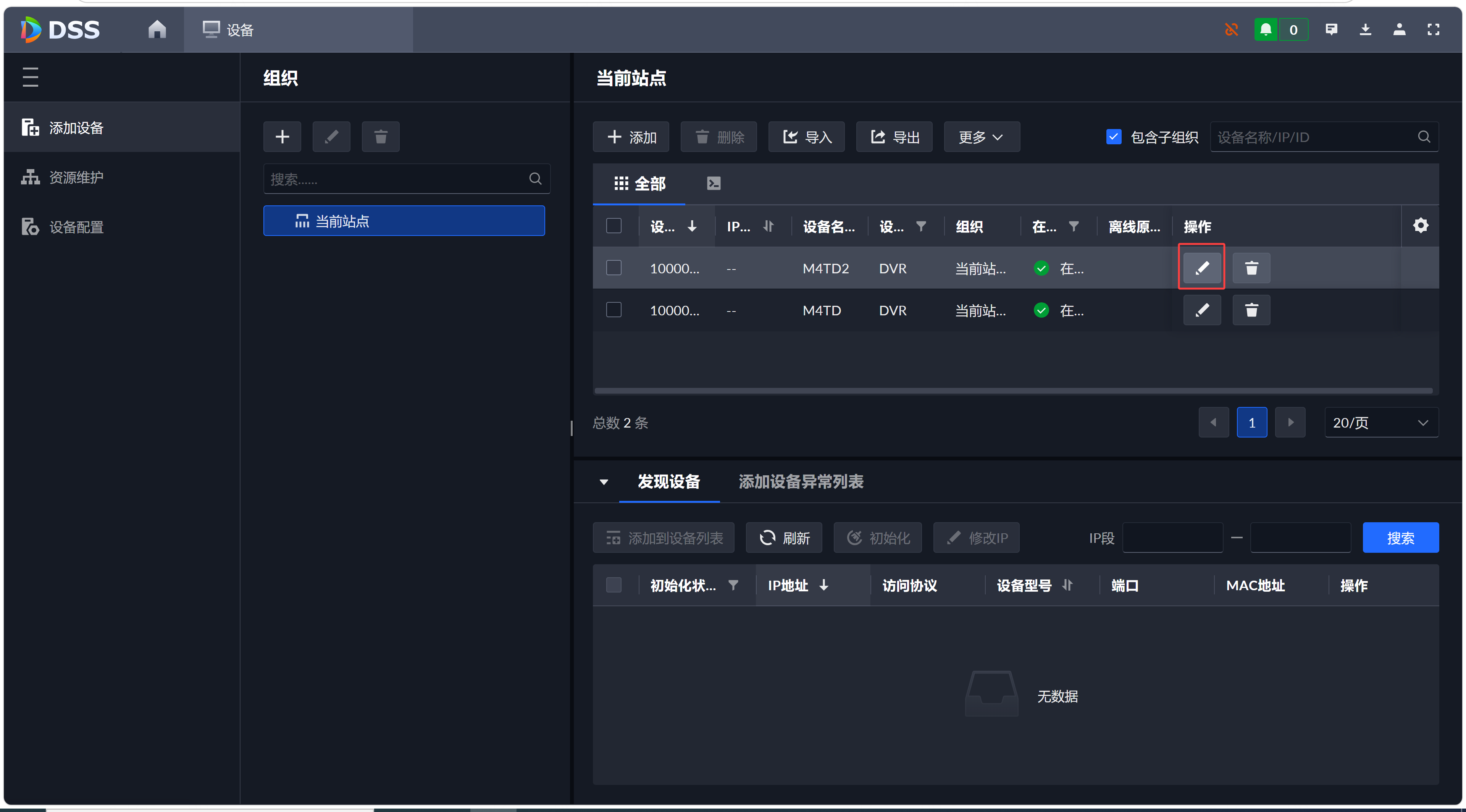The width and height of the screenshot is (1466, 812).
Task: Check the M4TD row checkbox
Action: [x=614, y=310]
